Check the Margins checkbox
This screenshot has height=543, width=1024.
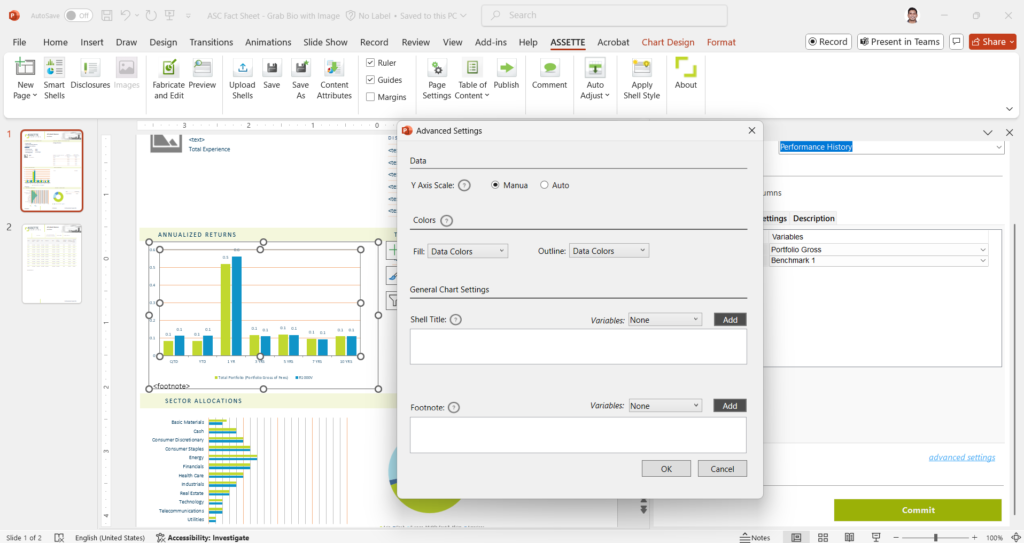370,97
